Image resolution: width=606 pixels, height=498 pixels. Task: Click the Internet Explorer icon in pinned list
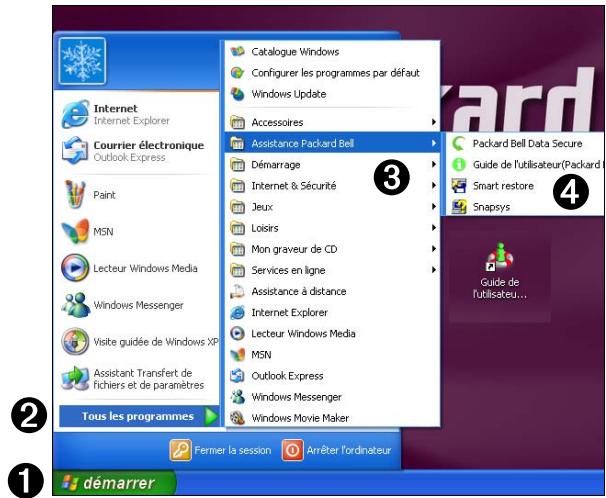(75, 114)
